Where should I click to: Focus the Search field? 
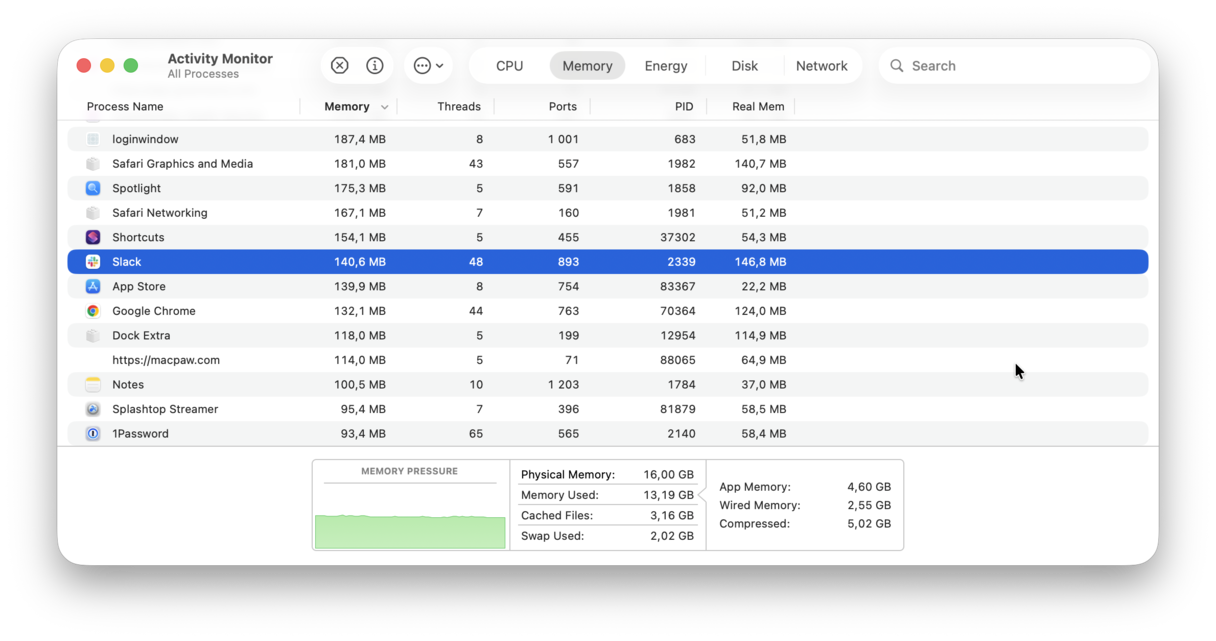click(1014, 66)
